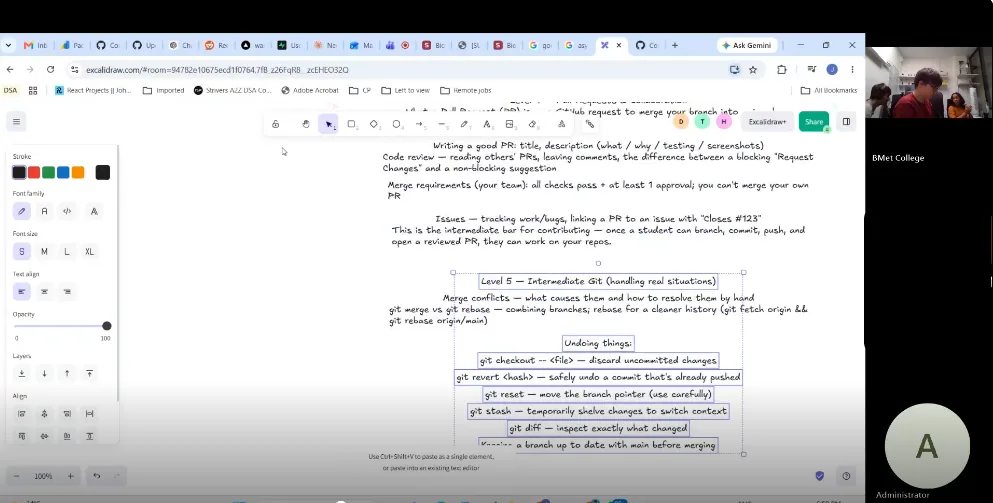Set font size to S
Screen dimensions: 993x503
[x=22, y=252]
